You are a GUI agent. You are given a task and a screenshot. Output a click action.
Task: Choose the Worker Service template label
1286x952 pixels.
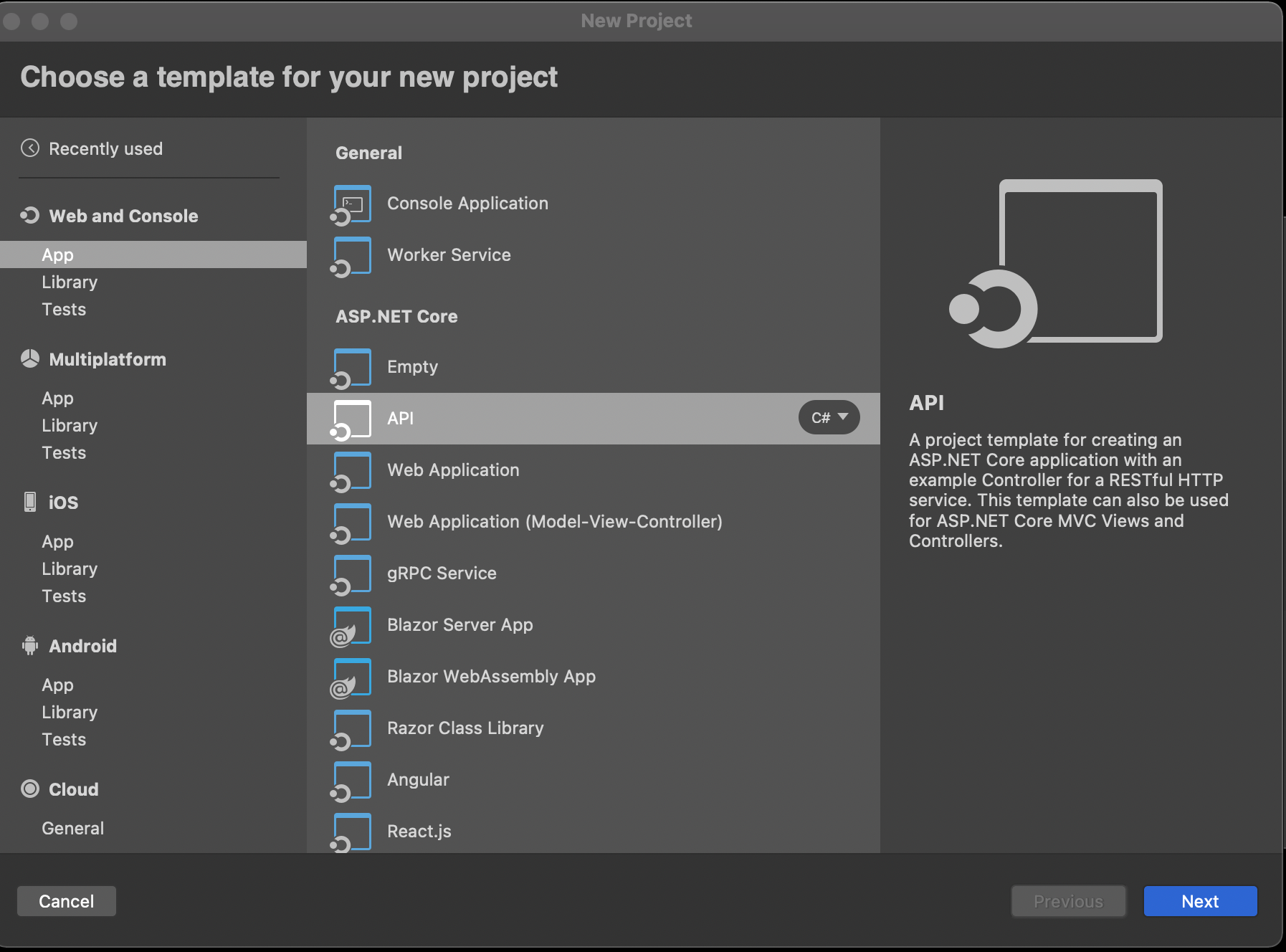449,254
